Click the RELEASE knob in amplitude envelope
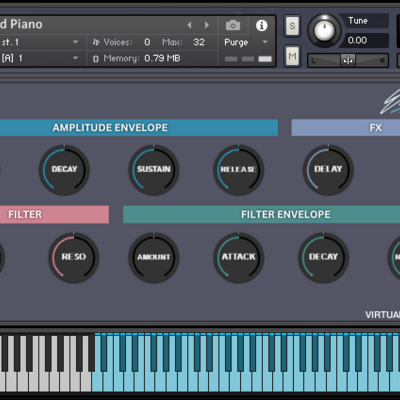Viewport: 400px width, 400px height. (x=238, y=170)
